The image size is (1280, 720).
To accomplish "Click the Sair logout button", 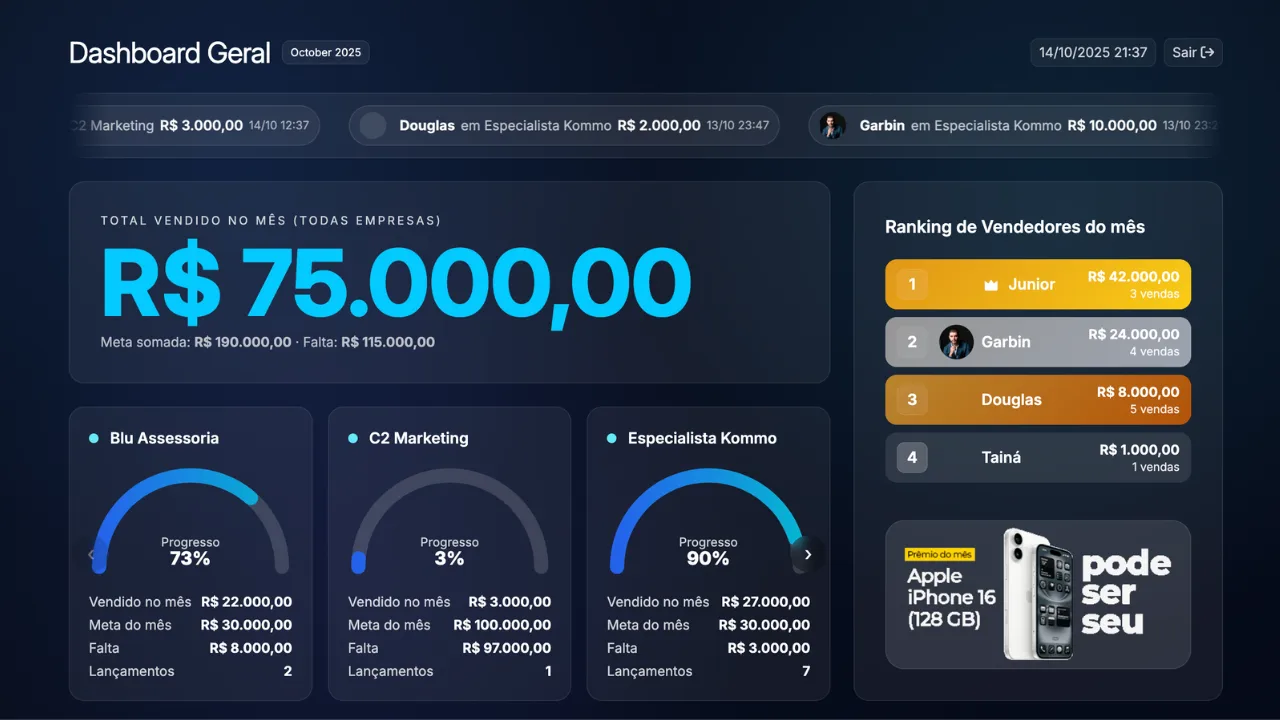I will 1192,53.
